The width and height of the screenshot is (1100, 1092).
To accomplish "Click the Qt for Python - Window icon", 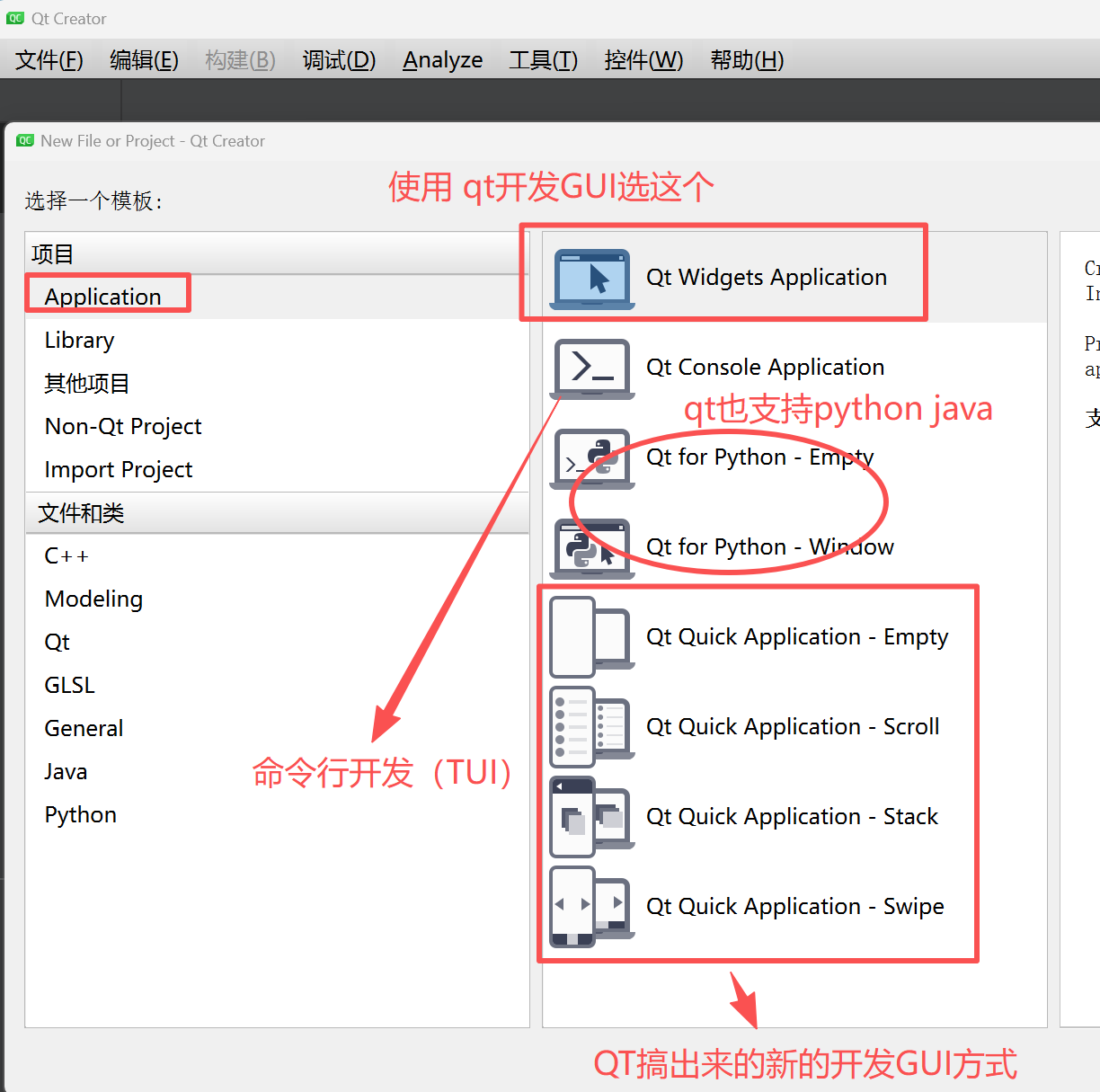I will (x=592, y=549).
